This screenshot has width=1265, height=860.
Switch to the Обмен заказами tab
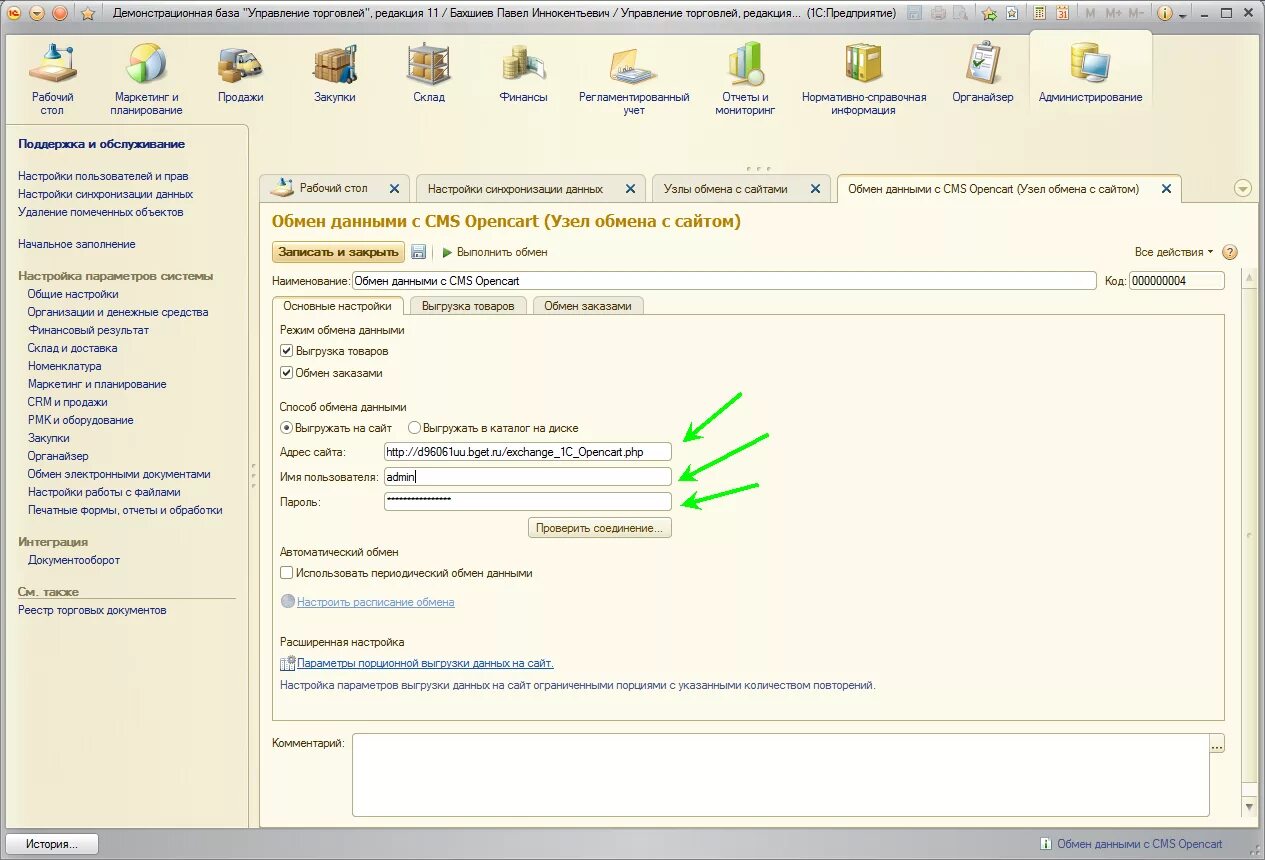pos(588,306)
